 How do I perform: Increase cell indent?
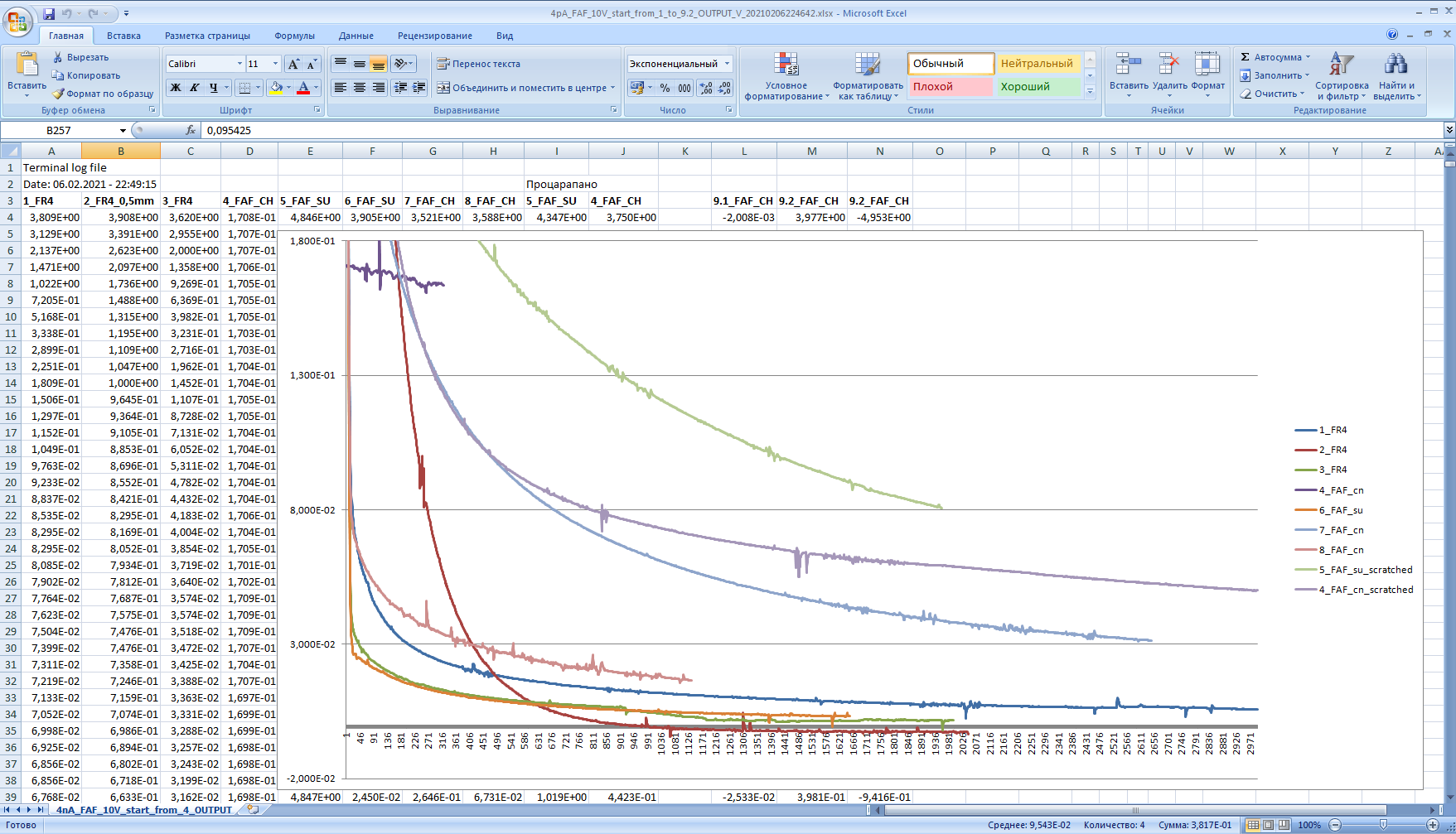tap(419, 87)
